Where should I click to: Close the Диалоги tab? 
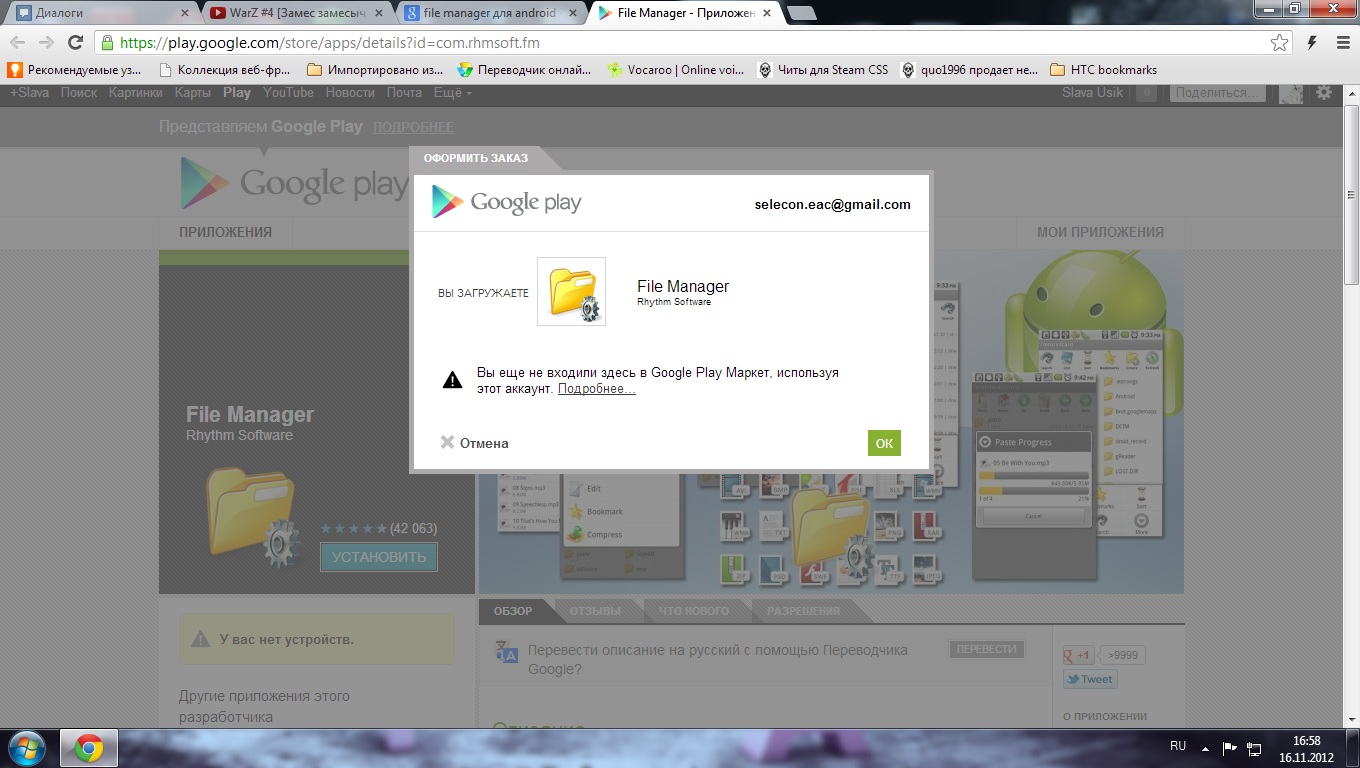pos(184,14)
